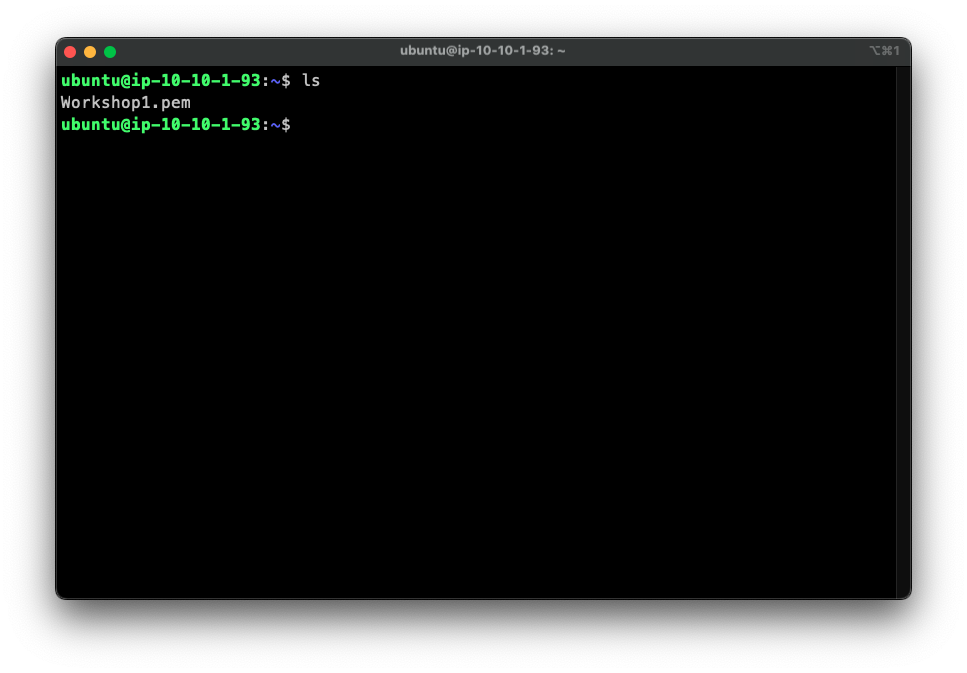Click the window title ubuntu@ip-10-10-1-93: ~
Screen dimensions: 967x673
click(483, 51)
